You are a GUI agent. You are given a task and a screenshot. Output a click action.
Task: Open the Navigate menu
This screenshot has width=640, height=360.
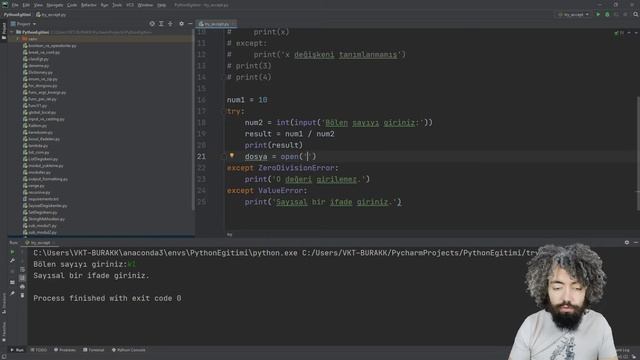55,5
